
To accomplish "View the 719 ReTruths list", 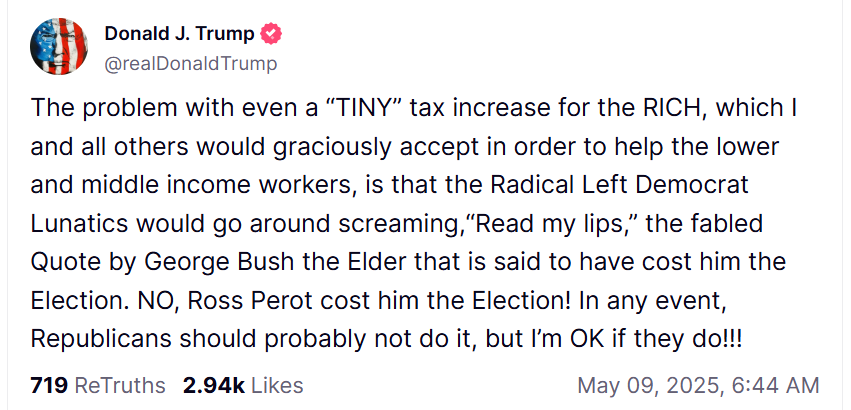I will point(98,386).
